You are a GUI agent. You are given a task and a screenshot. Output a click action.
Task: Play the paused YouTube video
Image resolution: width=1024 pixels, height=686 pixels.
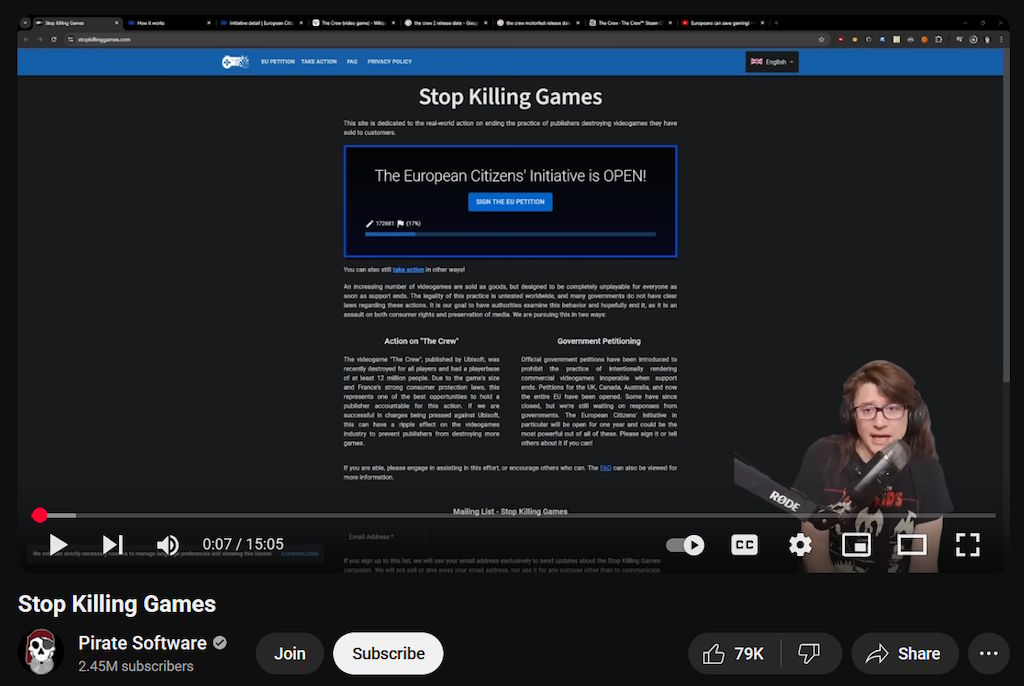[x=58, y=544]
